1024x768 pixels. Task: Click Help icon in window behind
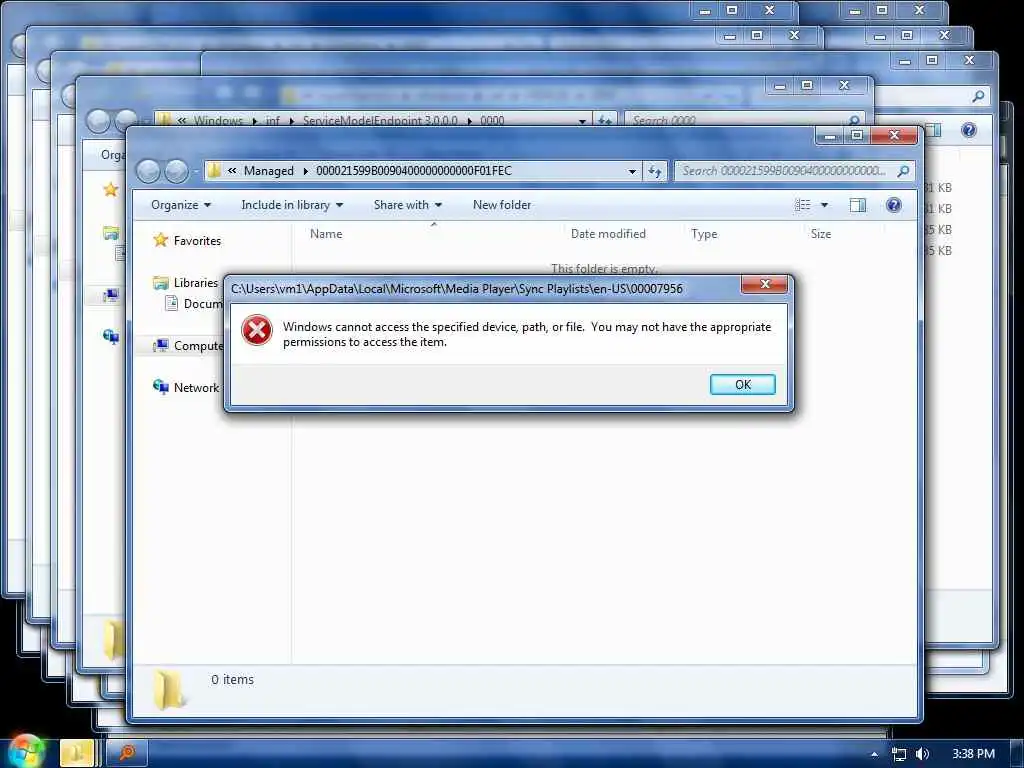(x=968, y=130)
